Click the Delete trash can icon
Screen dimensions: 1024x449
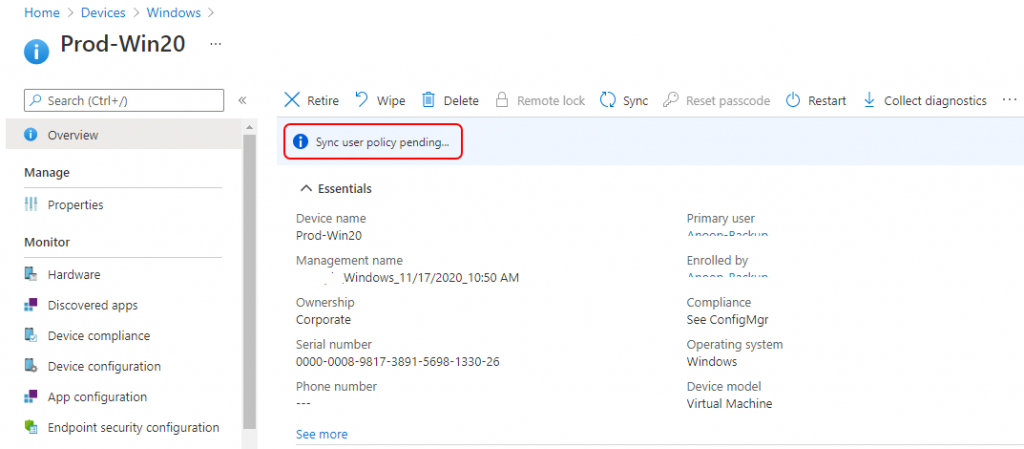428,100
